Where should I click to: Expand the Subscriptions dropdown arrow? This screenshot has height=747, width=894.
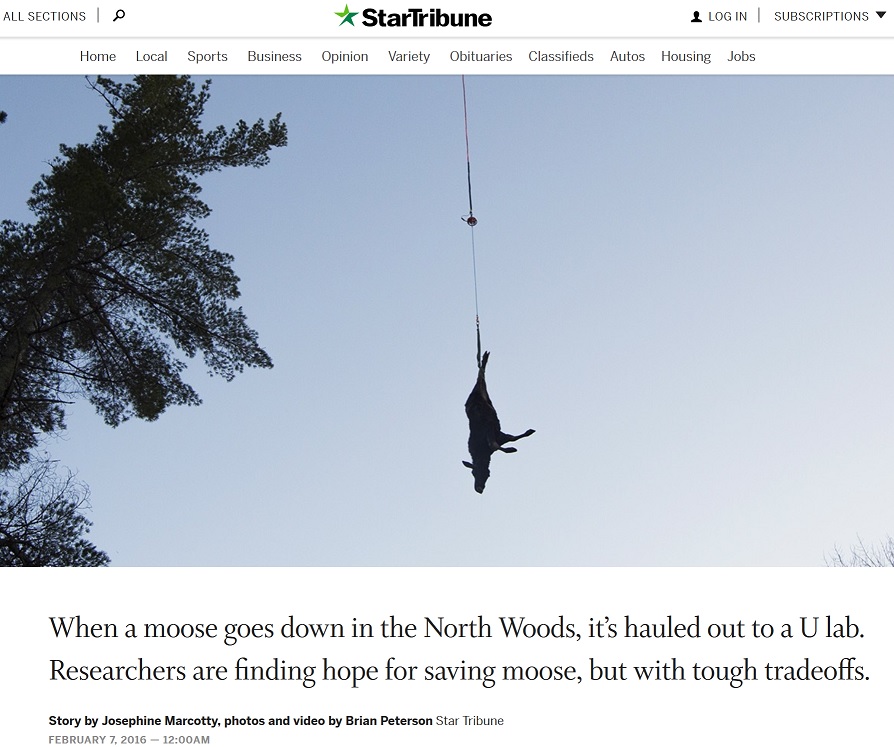(880, 15)
